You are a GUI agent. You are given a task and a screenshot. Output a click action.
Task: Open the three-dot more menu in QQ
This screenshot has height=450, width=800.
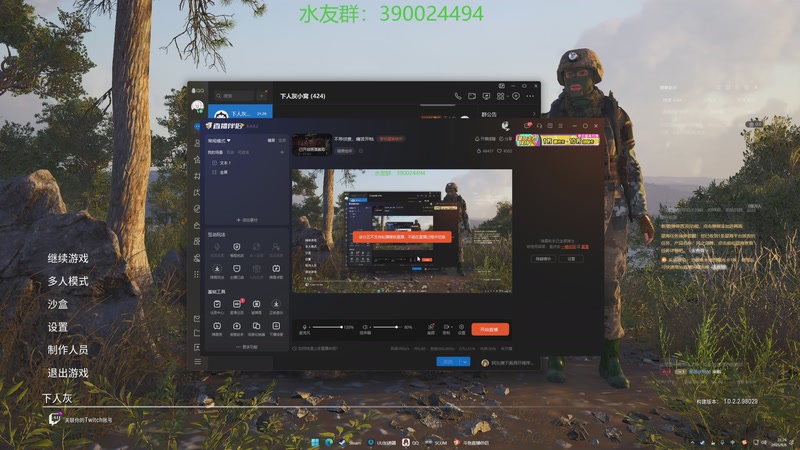pyautogui.click(x=530, y=96)
